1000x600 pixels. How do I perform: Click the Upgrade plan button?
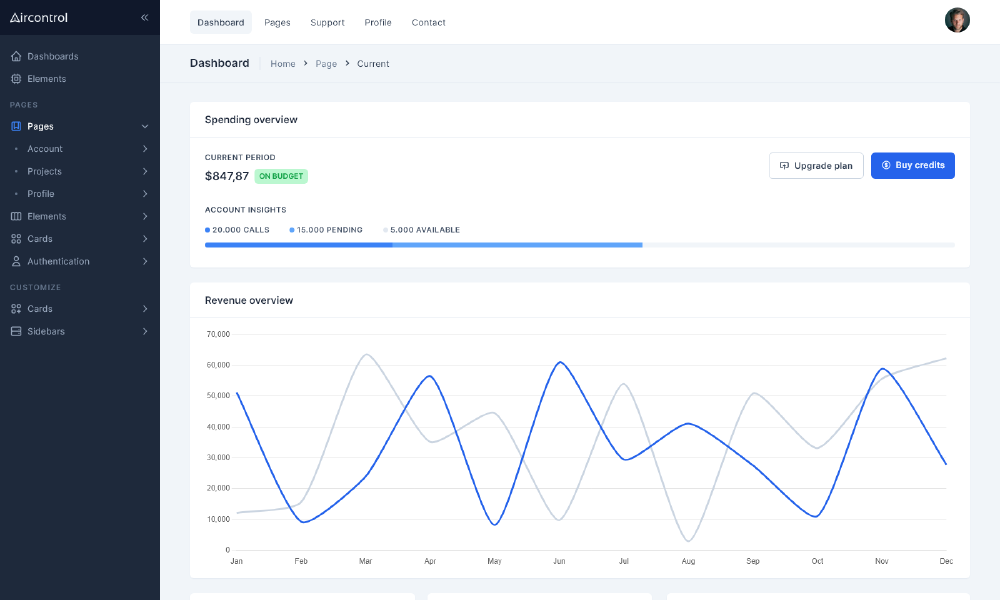pos(816,165)
